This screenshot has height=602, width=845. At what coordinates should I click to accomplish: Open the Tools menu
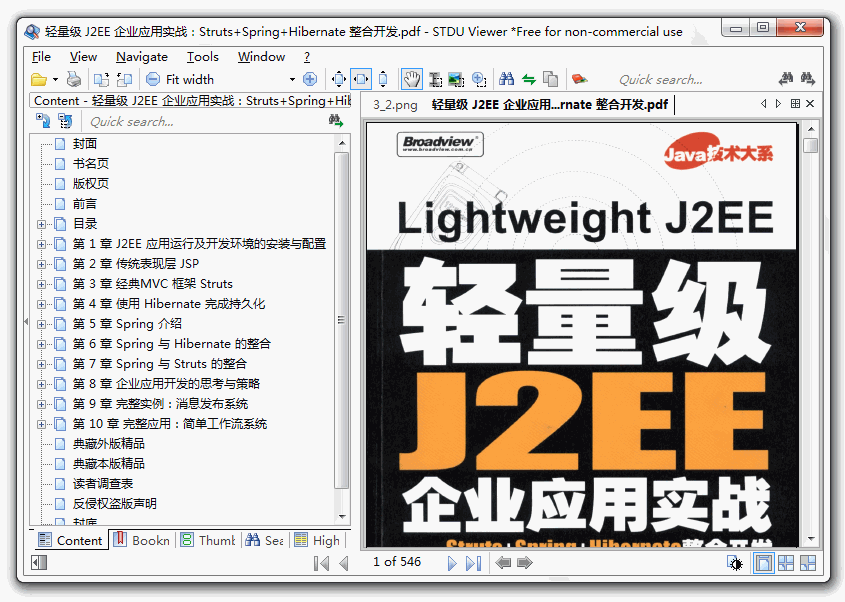[203, 57]
